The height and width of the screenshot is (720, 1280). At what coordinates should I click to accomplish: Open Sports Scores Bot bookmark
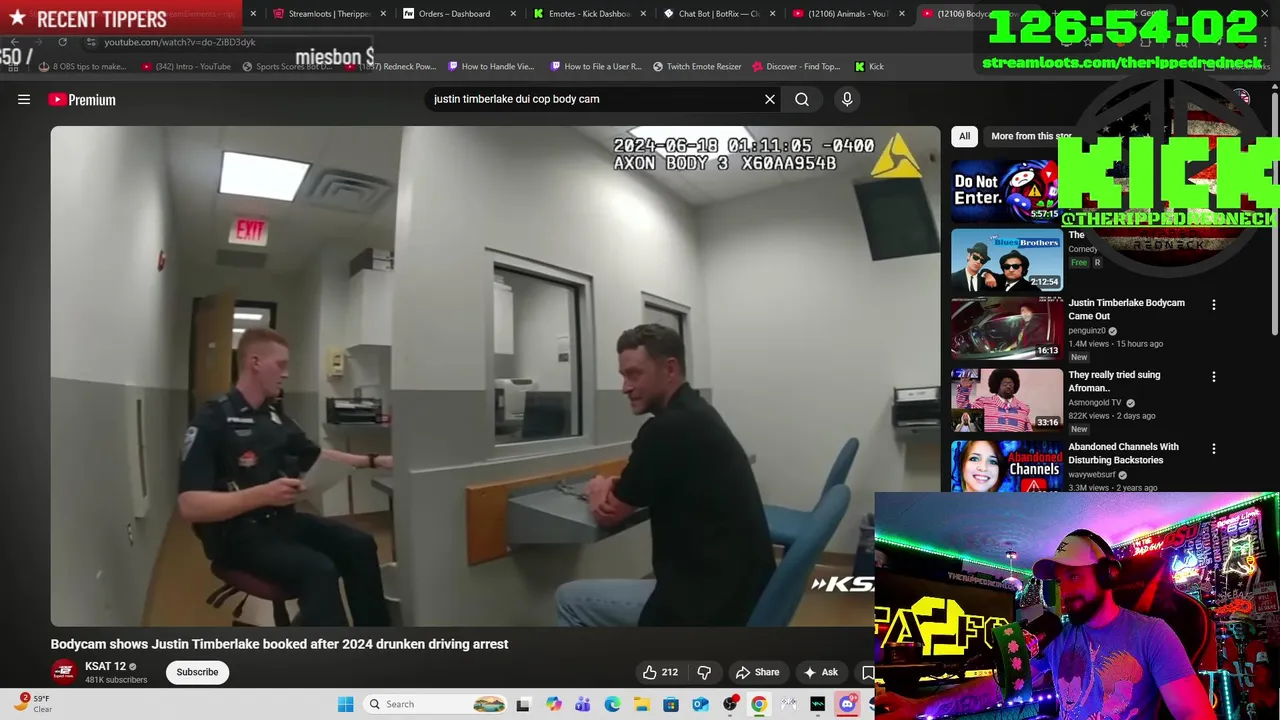point(286,66)
